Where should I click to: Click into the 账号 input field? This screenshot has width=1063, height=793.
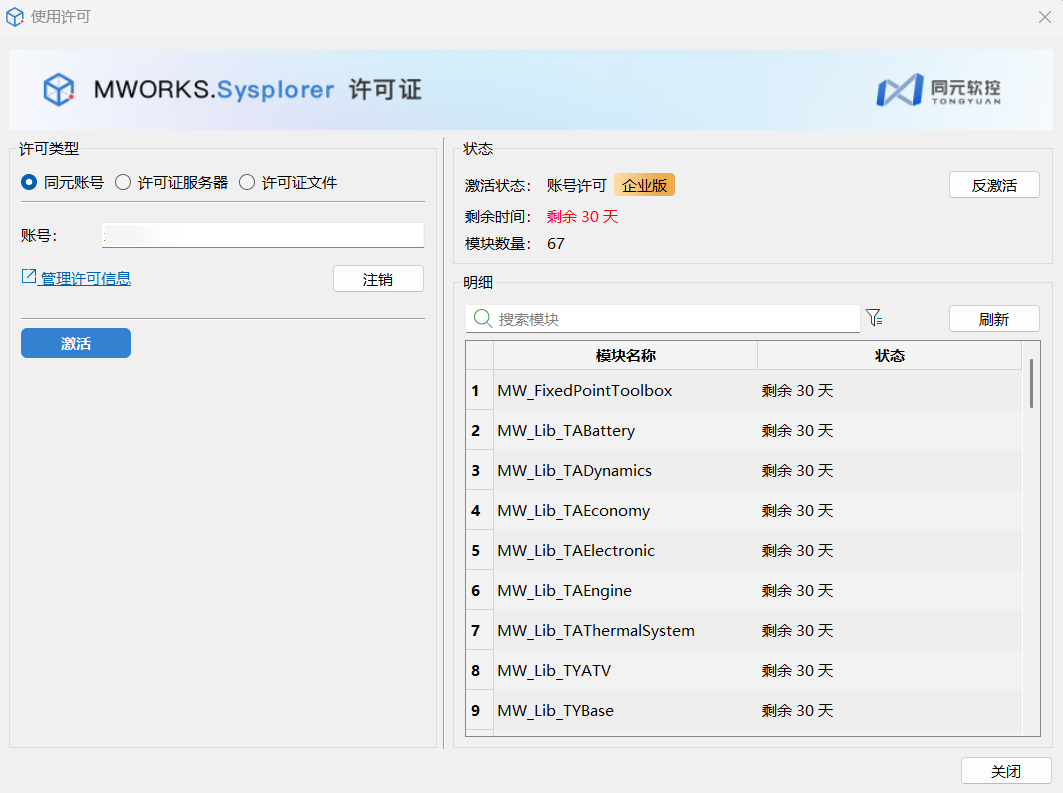pos(262,235)
